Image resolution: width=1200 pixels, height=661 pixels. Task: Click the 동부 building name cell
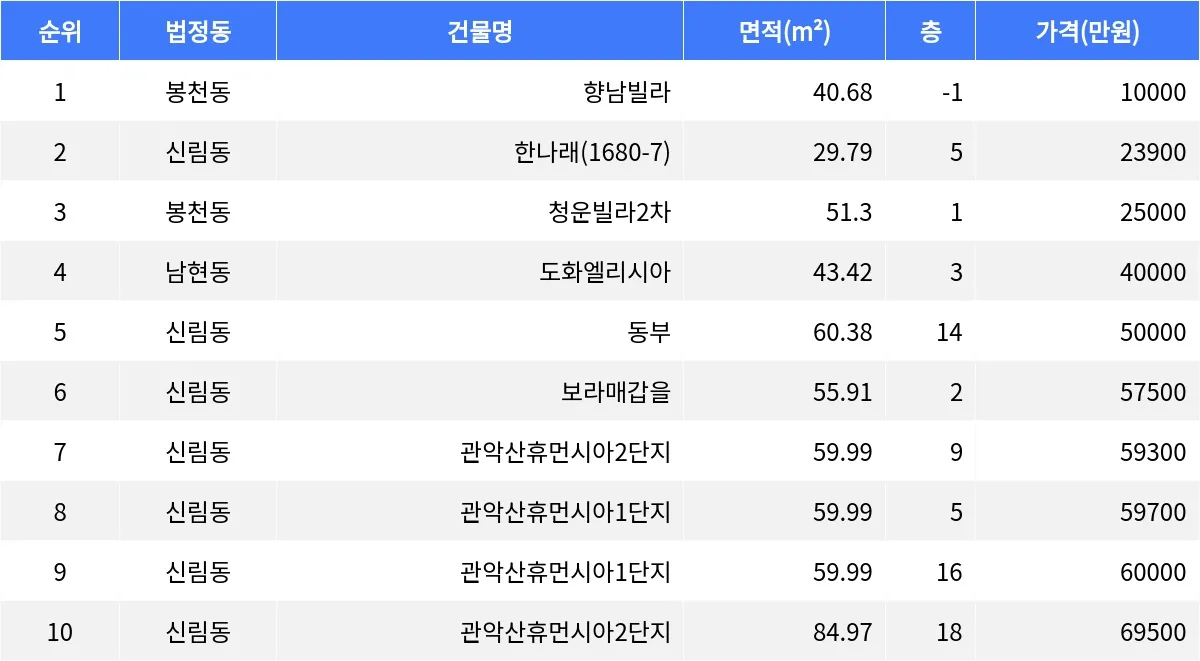pos(649,332)
